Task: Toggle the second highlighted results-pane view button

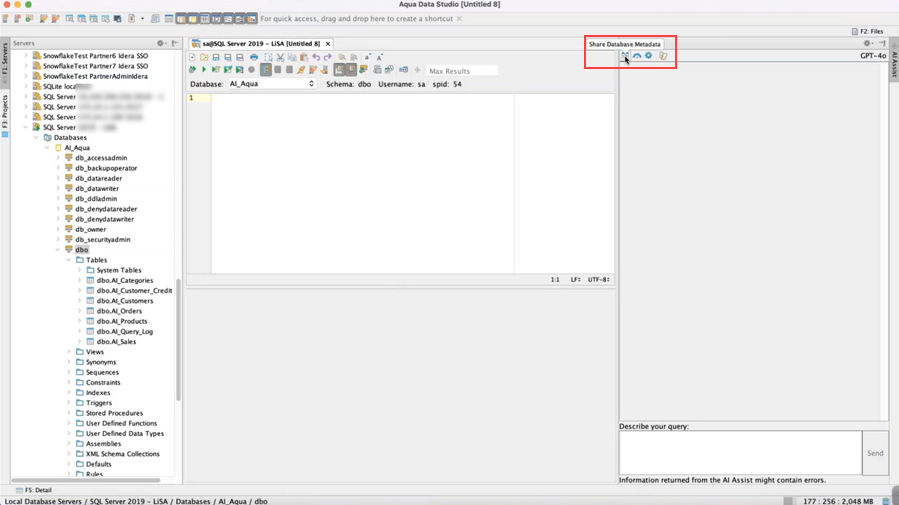Action: point(351,69)
